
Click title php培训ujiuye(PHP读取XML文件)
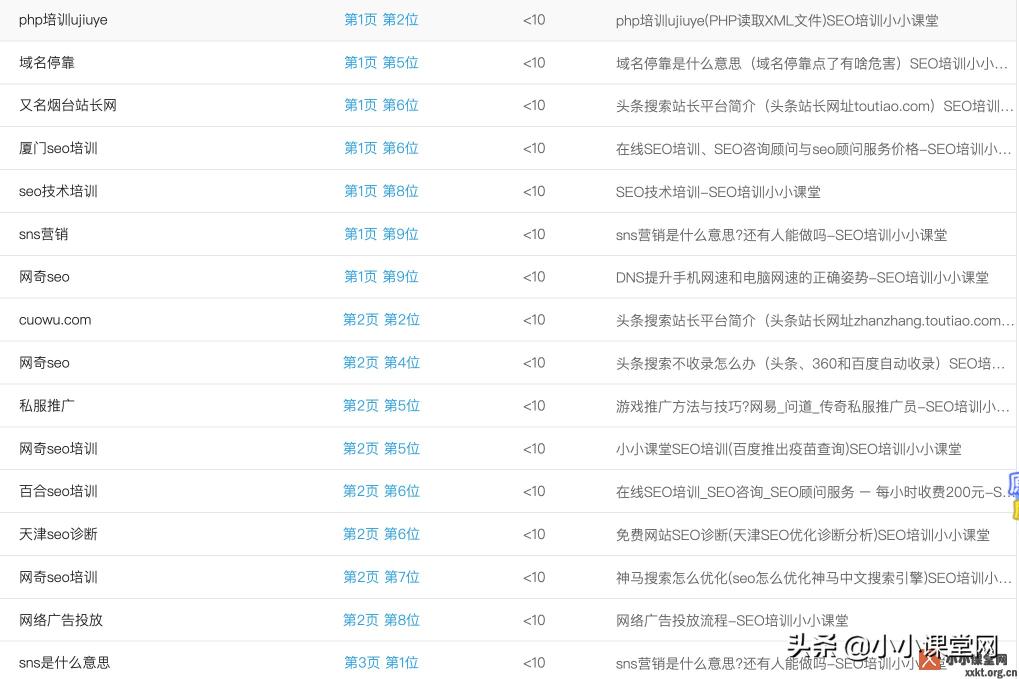coord(777,21)
